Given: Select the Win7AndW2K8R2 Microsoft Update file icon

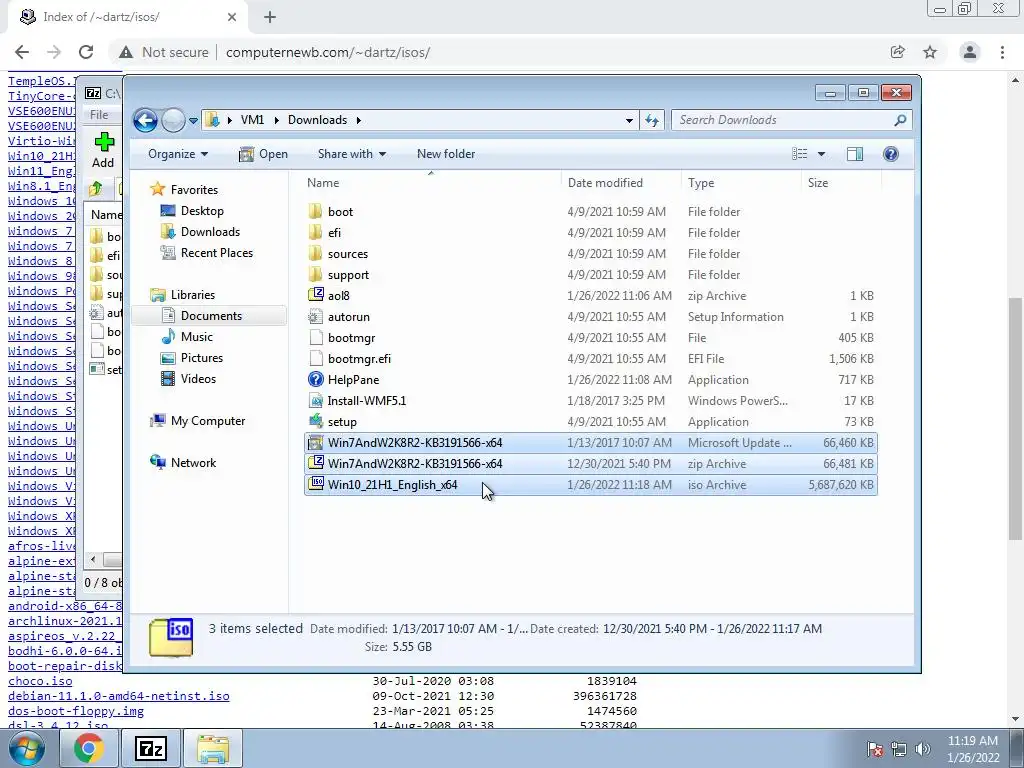Looking at the screenshot, I should point(316,443).
